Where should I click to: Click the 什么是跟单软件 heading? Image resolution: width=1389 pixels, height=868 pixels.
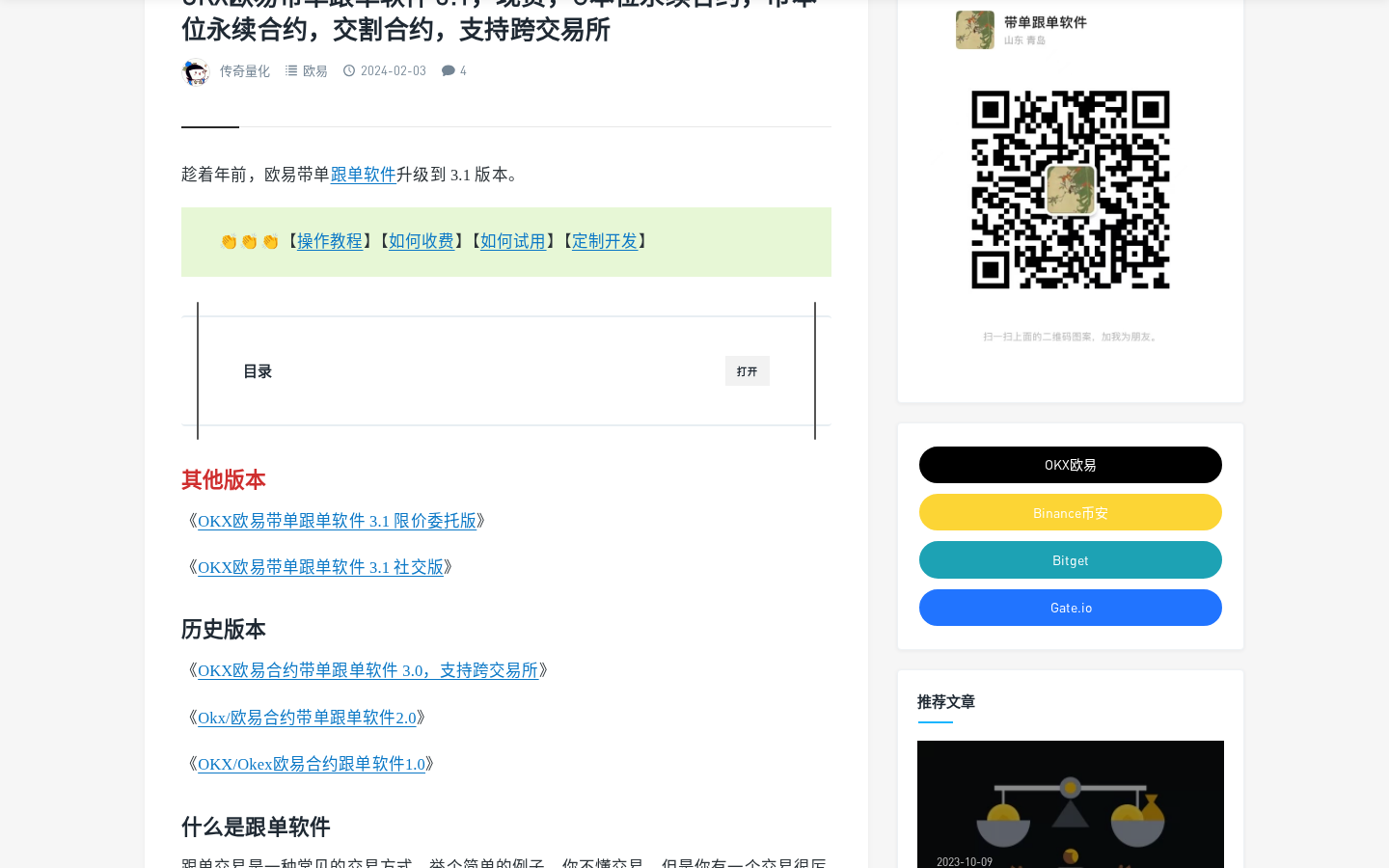[256, 827]
